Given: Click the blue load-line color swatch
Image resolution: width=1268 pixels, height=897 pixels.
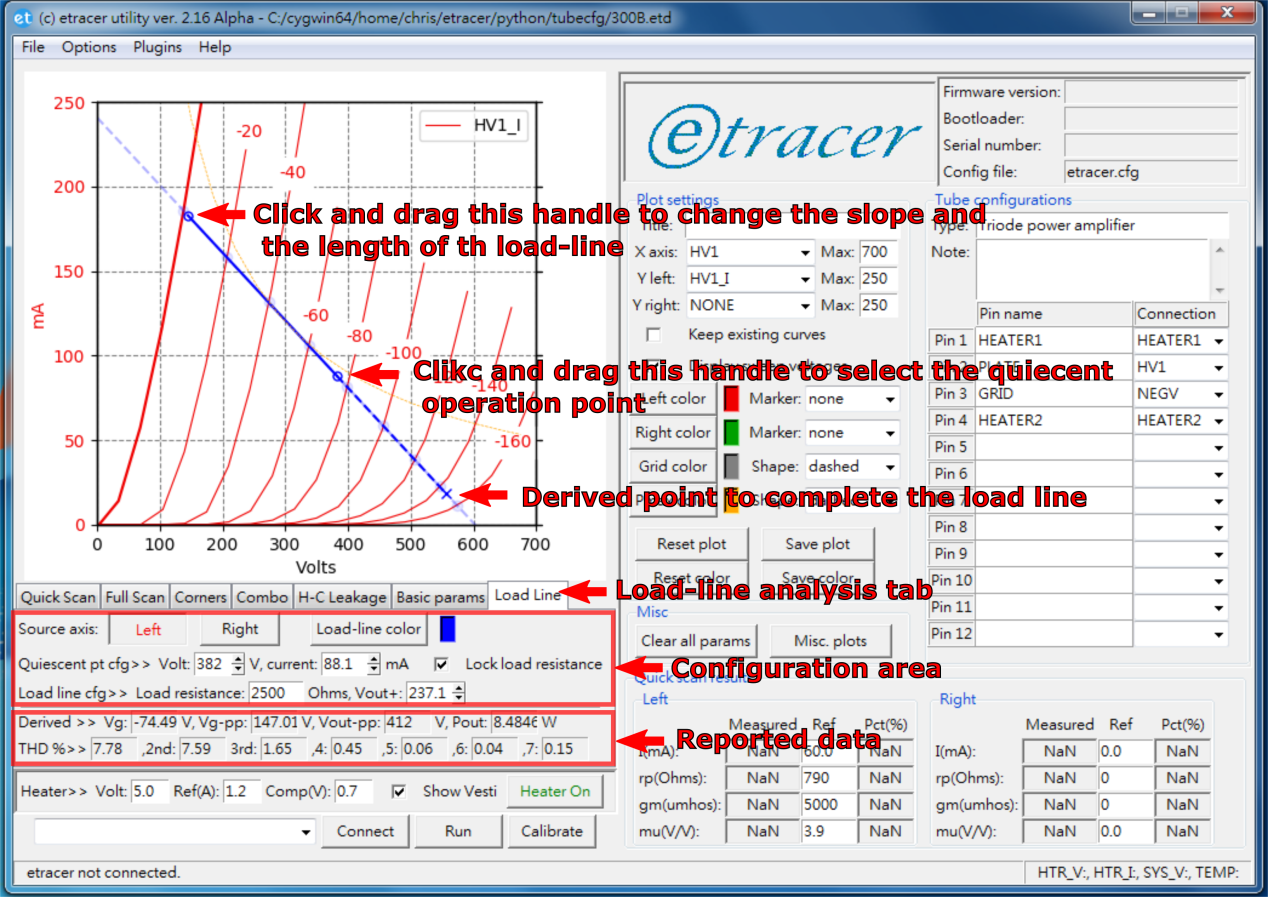Looking at the screenshot, I should point(448,629).
